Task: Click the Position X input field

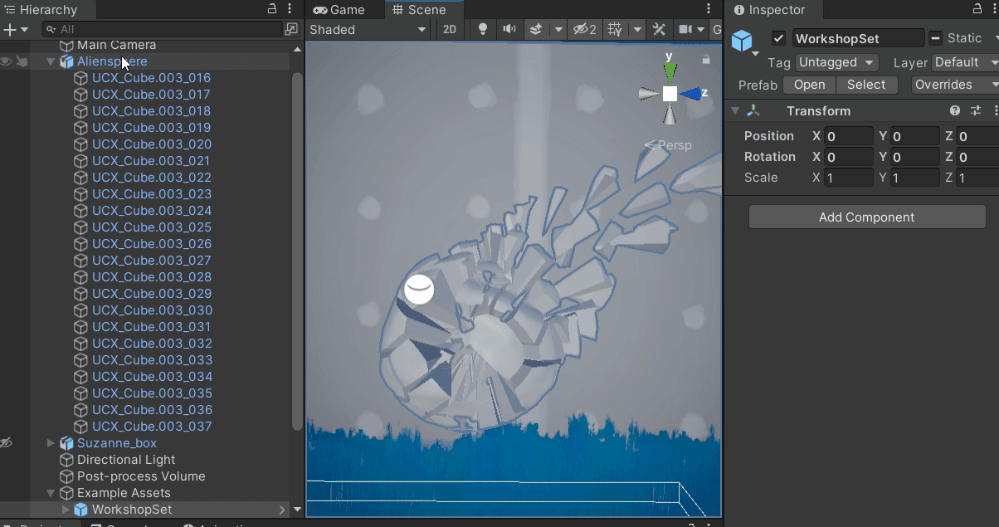Action: click(x=848, y=136)
